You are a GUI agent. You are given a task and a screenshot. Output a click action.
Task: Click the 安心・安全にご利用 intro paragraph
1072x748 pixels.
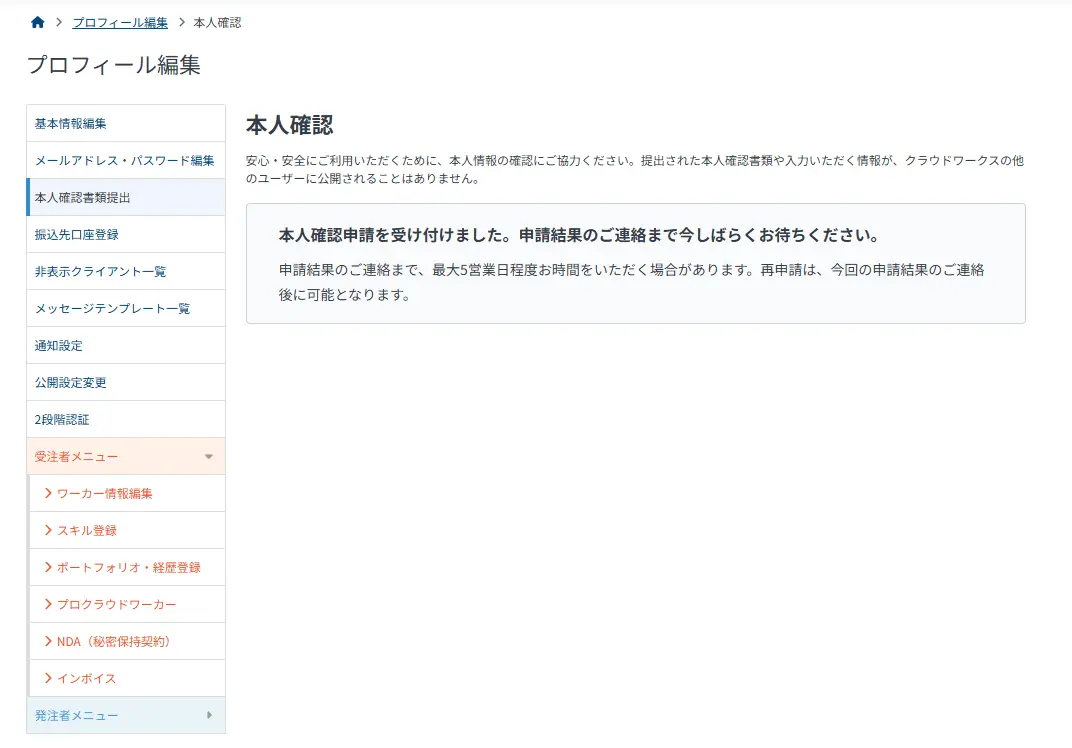(635, 170)
